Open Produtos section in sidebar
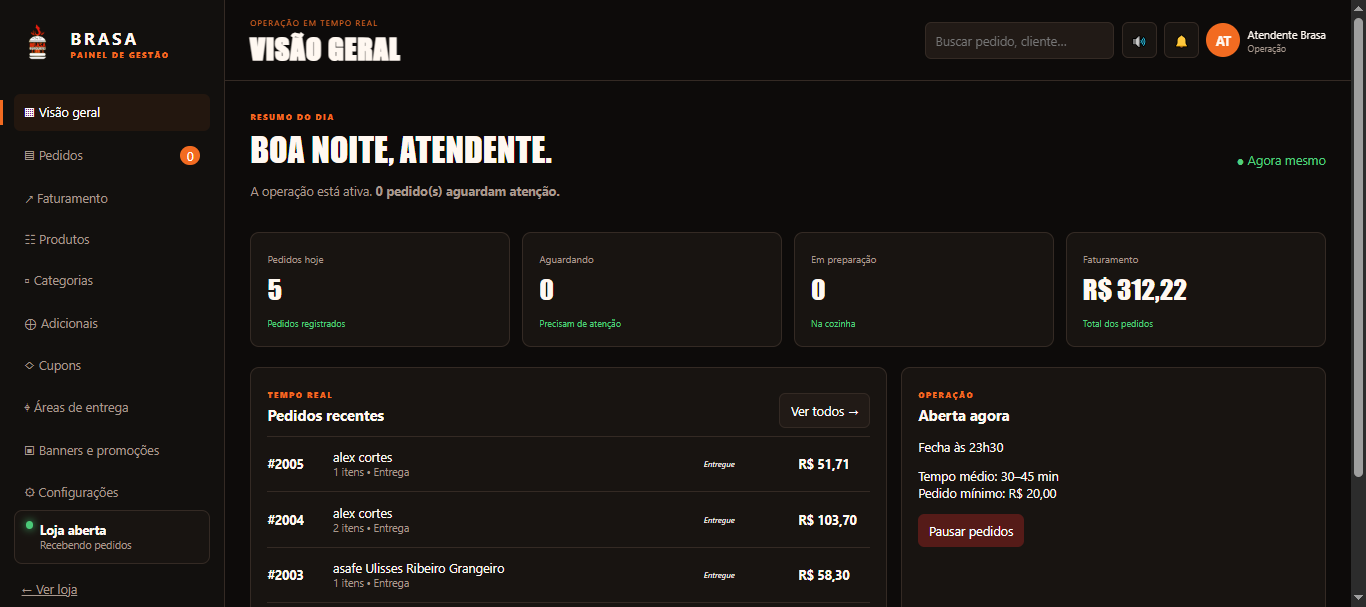The image size is (1366, 607). pos(112,240)
